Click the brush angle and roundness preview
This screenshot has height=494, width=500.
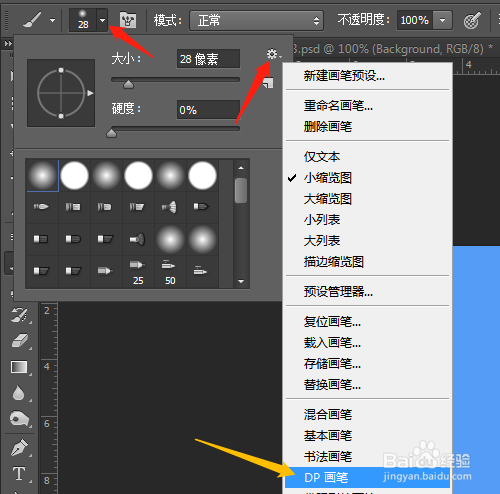pyautogui.click(x=61, y=93)
